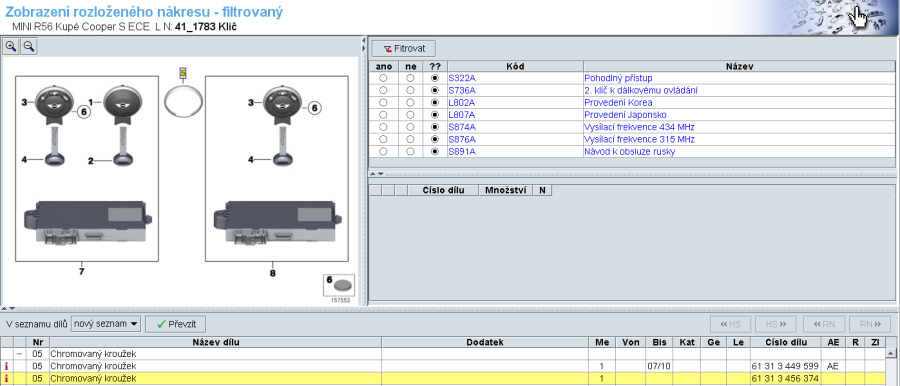Open the battery thumbnail labeled 6
This screenshot has height=386, width=900.
coord(339,285)
